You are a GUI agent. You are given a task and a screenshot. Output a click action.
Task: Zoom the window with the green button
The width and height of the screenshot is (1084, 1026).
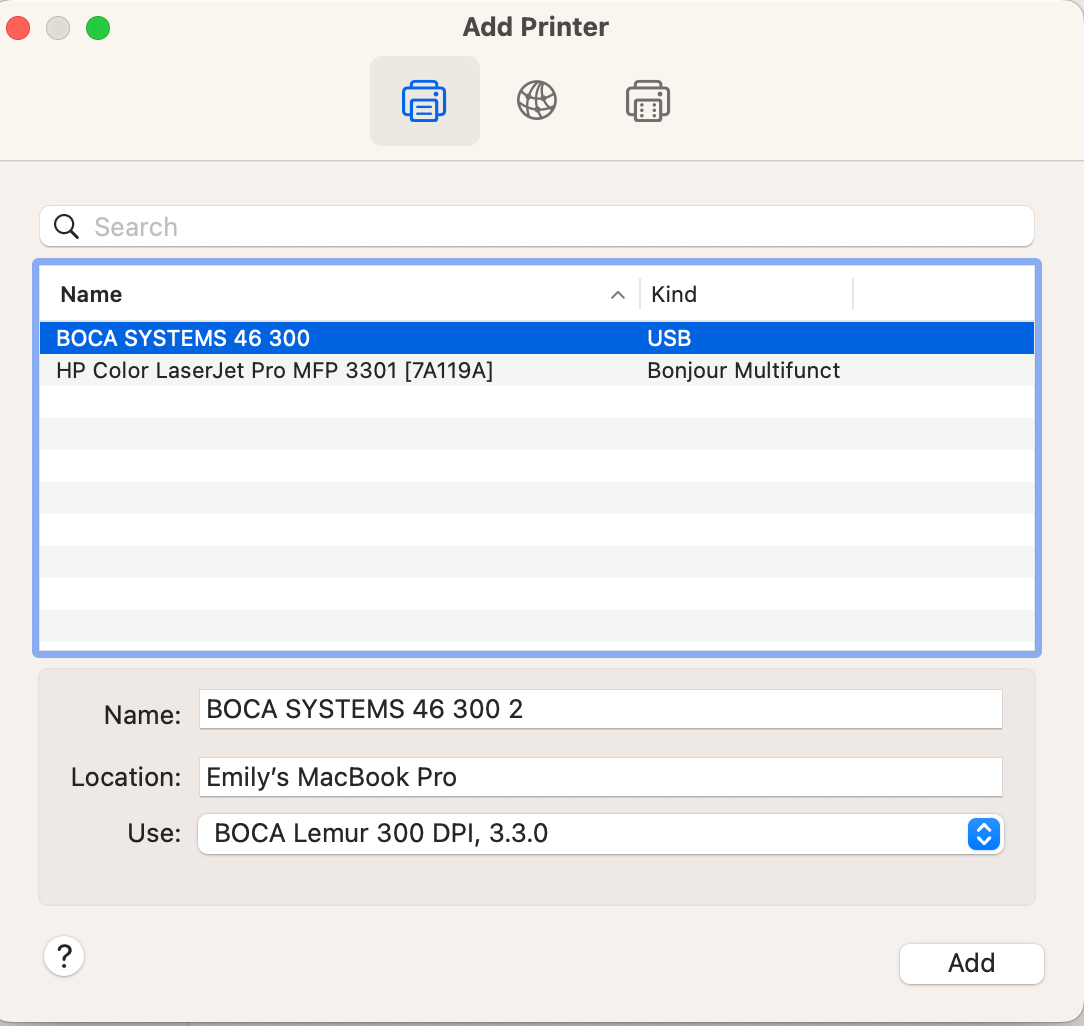(98, 28)
